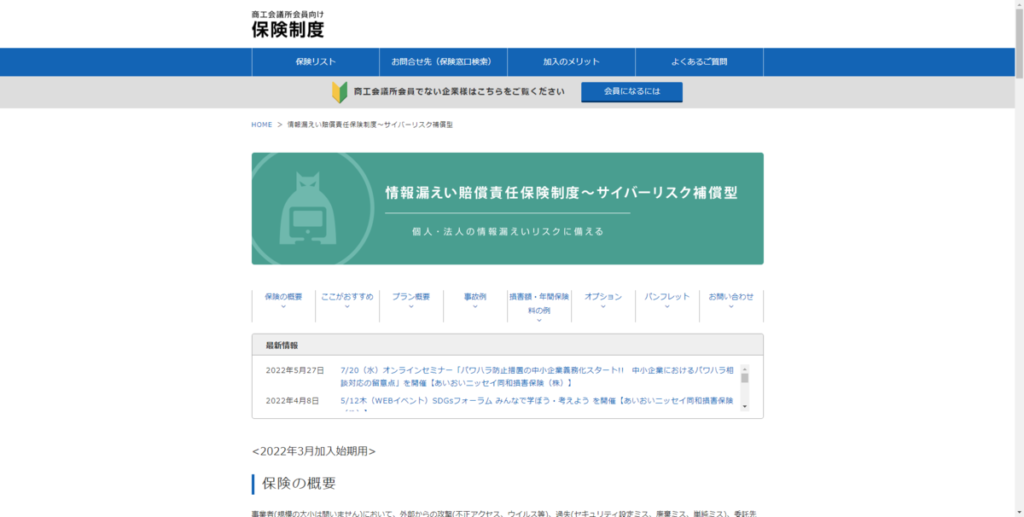Open お問合せ先(保険窓口検索) menu

[x=443, y=62]
